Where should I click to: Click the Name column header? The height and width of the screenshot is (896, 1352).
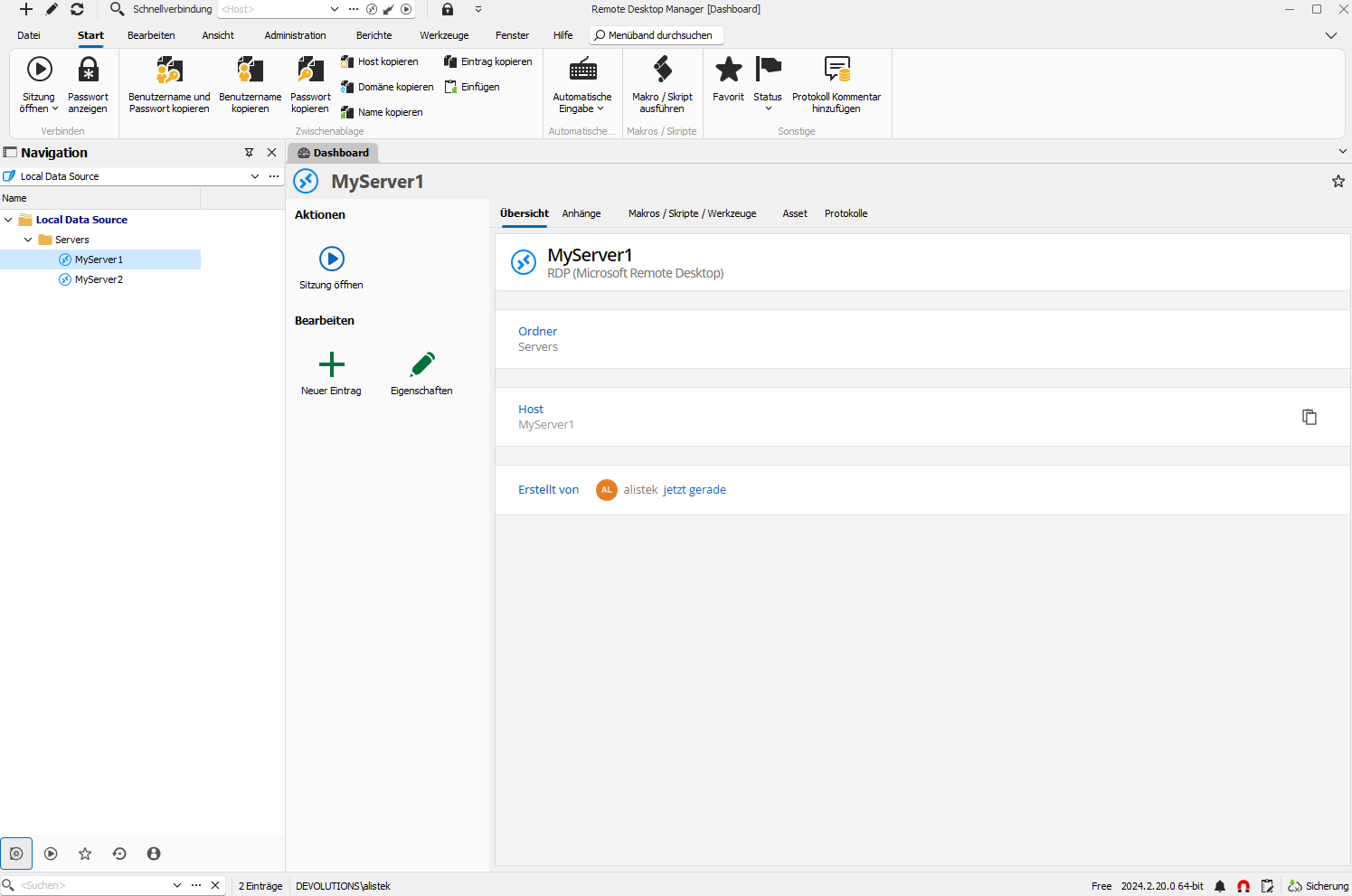point(99,198)
